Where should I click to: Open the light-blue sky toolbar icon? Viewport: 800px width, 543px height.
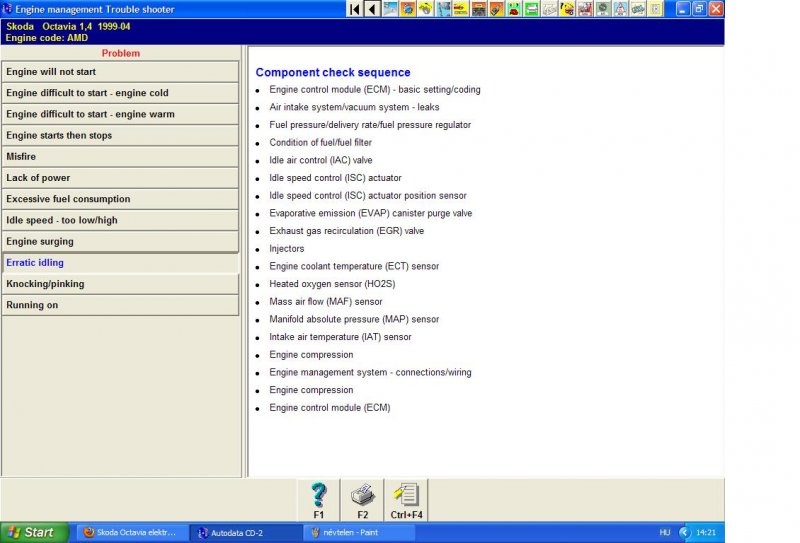pos(390,9)
